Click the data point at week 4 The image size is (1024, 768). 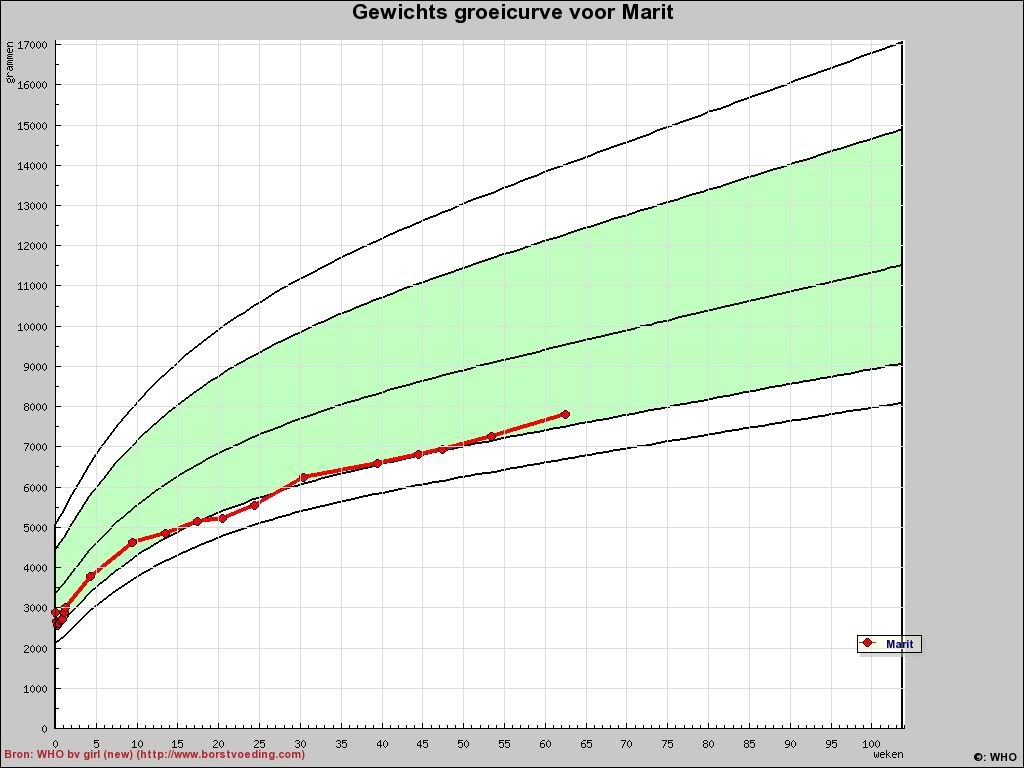pos(90,576)
